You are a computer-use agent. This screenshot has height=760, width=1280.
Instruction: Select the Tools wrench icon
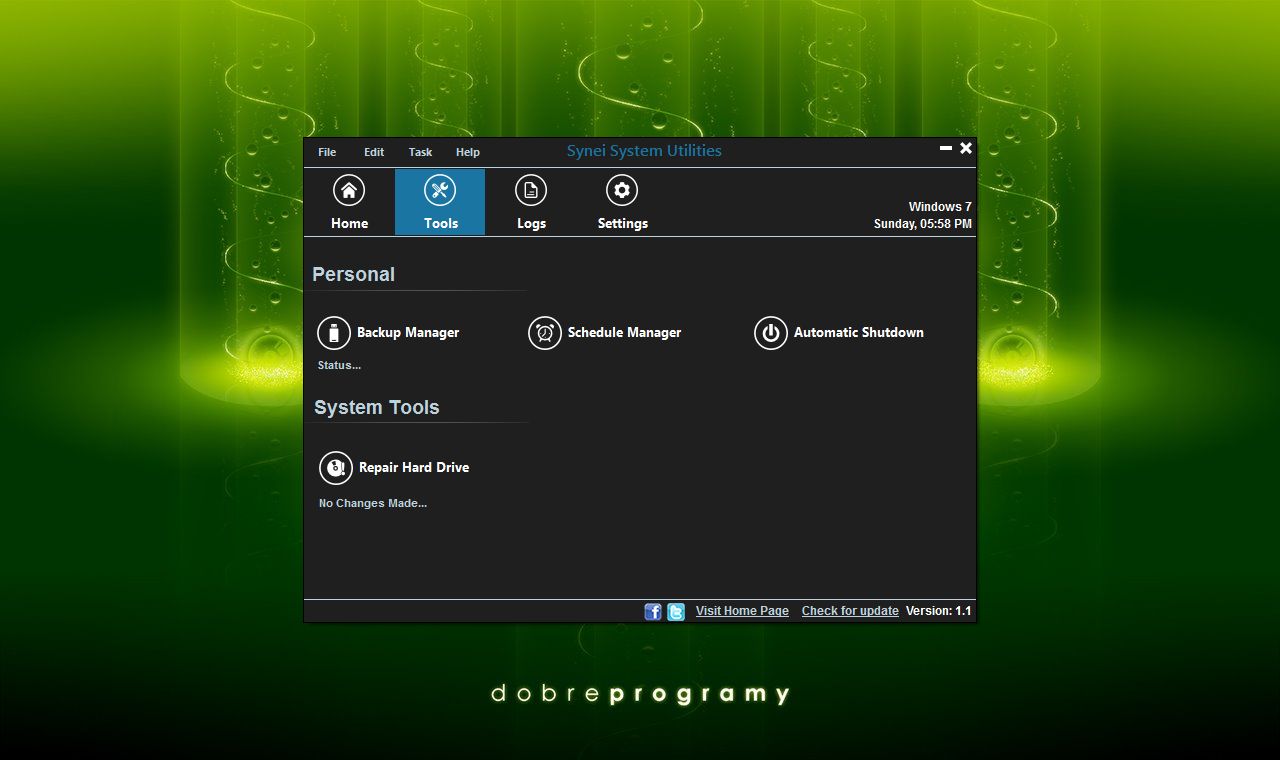[440, 190]
